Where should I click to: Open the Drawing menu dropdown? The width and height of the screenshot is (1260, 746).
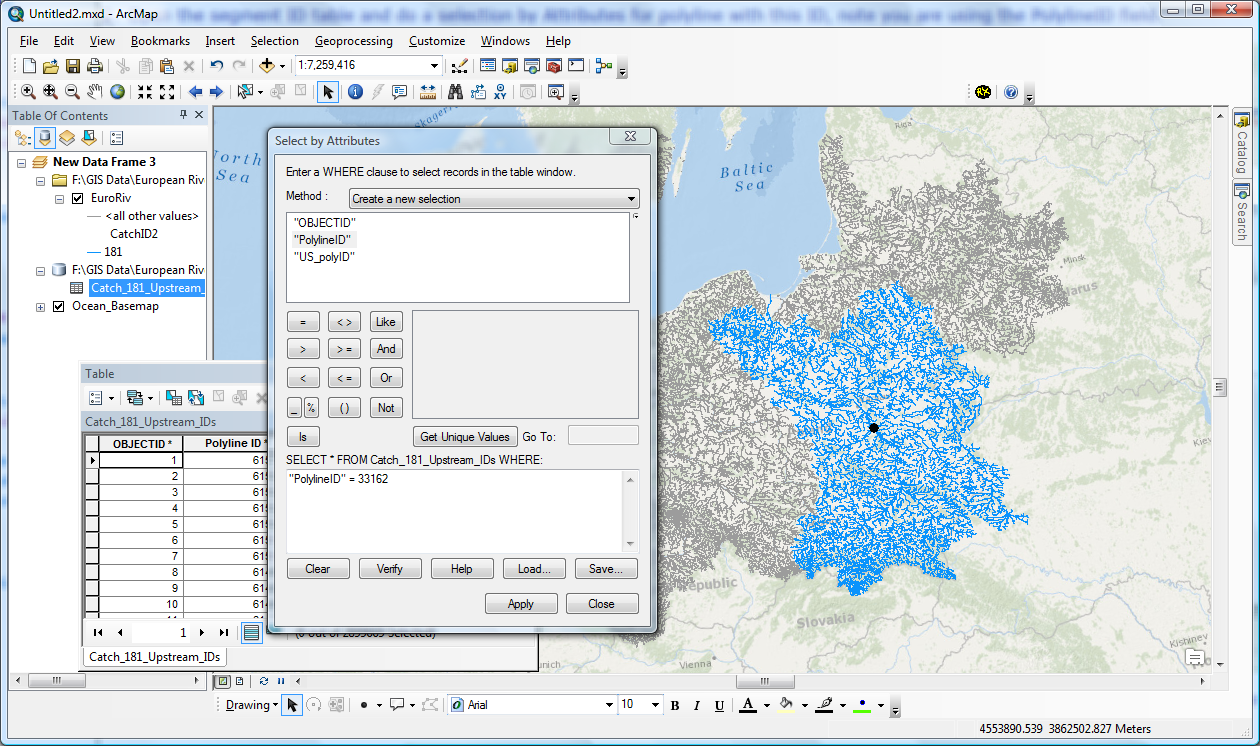(x=251, y=705)
